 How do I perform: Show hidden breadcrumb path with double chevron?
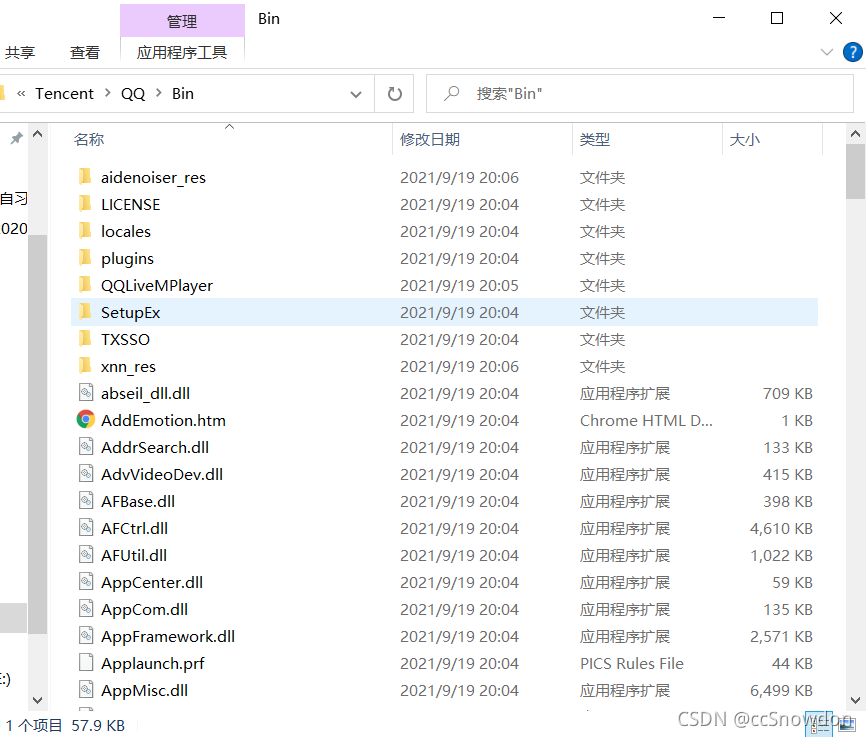21,93
